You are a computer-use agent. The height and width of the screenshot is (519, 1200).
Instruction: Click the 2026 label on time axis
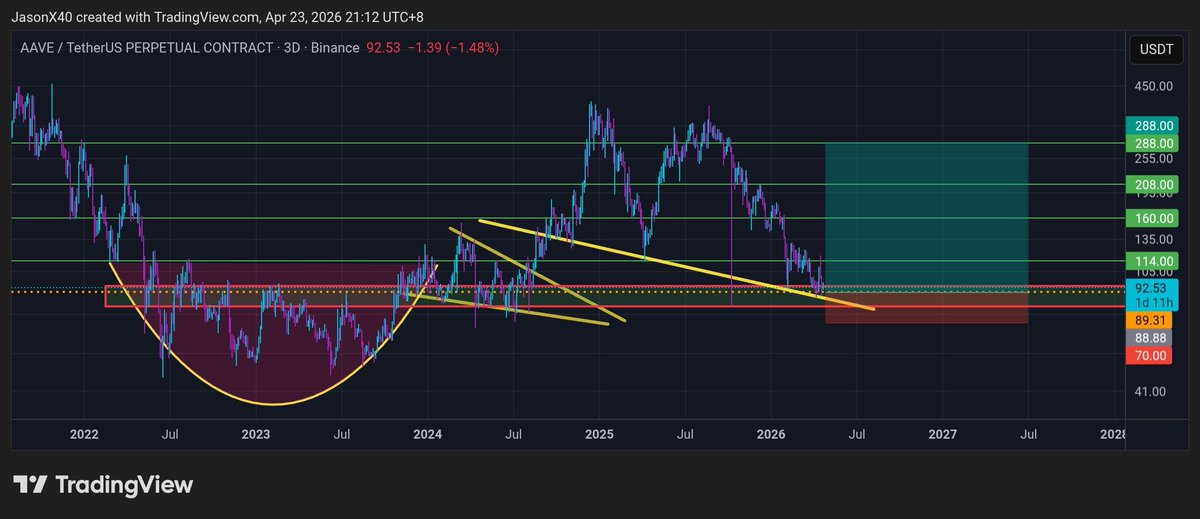point(771,435)
